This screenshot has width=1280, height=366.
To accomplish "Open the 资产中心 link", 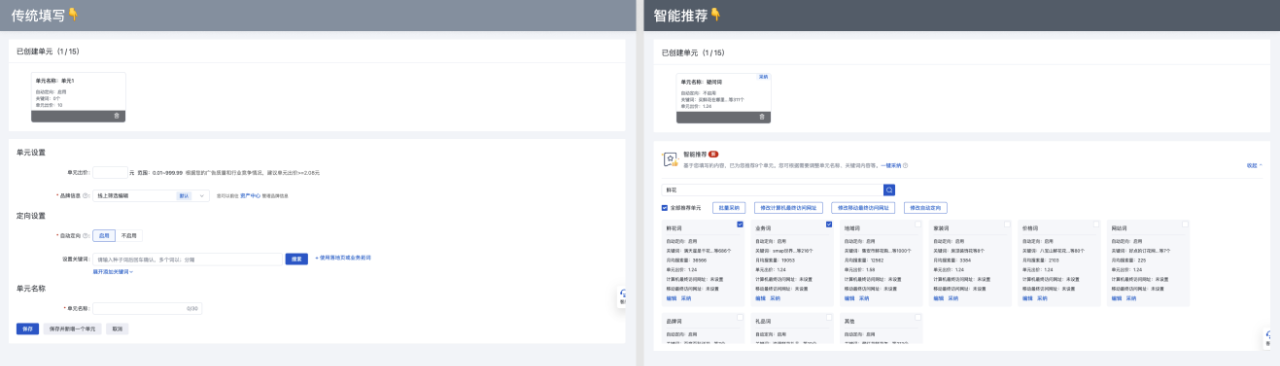I will (250, 196).
